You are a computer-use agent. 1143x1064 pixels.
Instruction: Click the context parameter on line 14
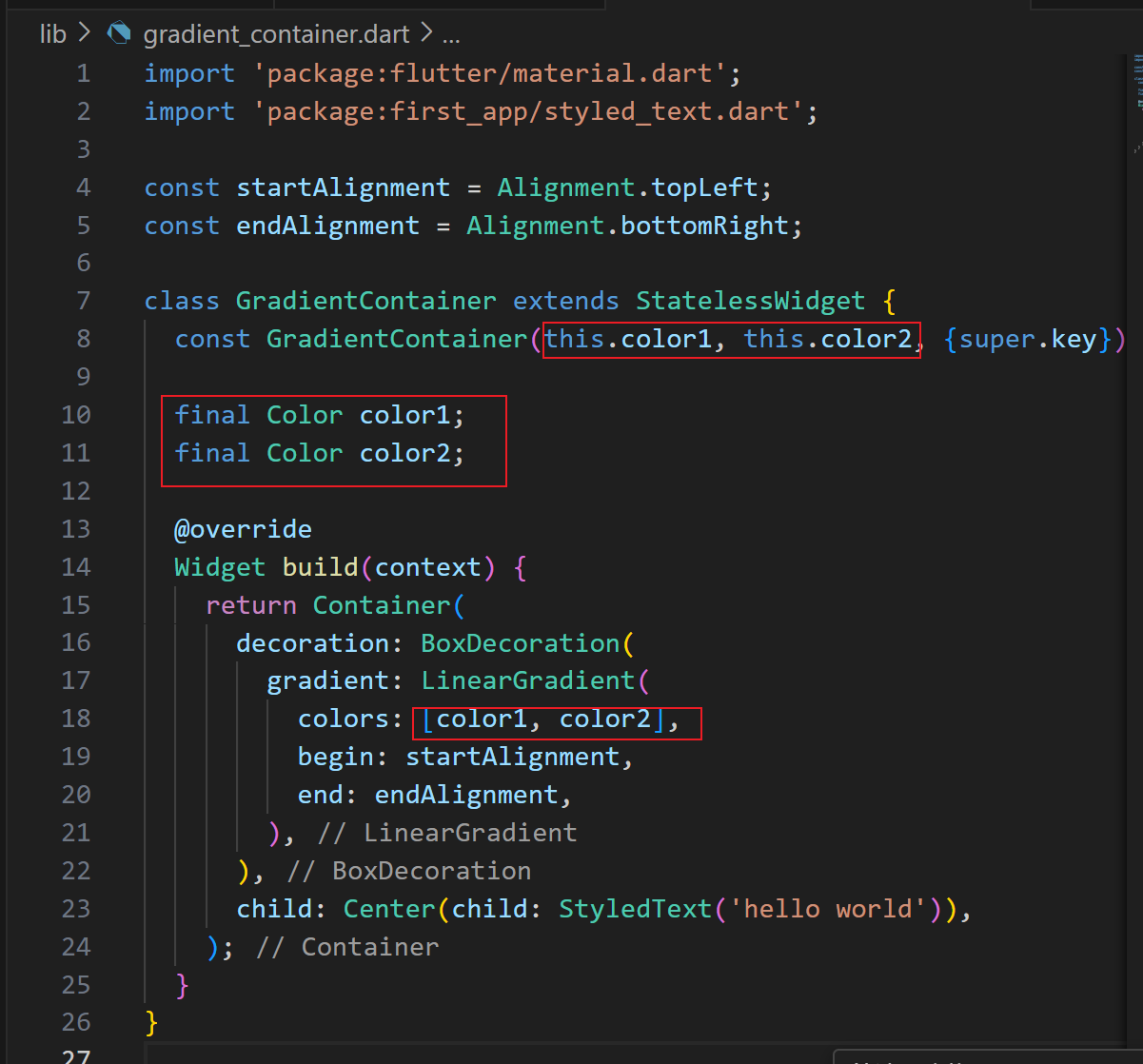click(427, 567)
